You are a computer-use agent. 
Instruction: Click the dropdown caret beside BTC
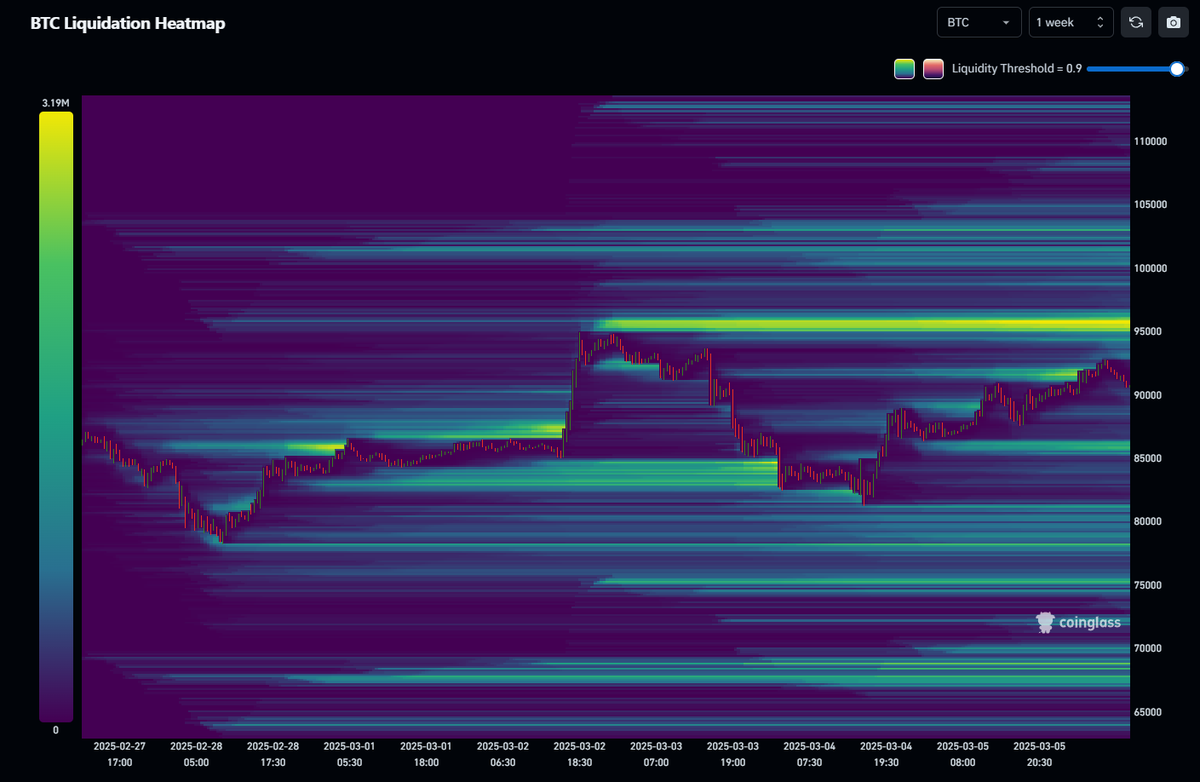[1007, 21]
